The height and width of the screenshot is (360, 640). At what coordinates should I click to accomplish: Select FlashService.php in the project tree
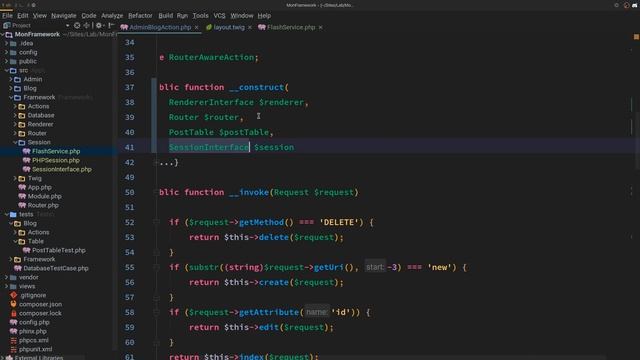(56, 151)
